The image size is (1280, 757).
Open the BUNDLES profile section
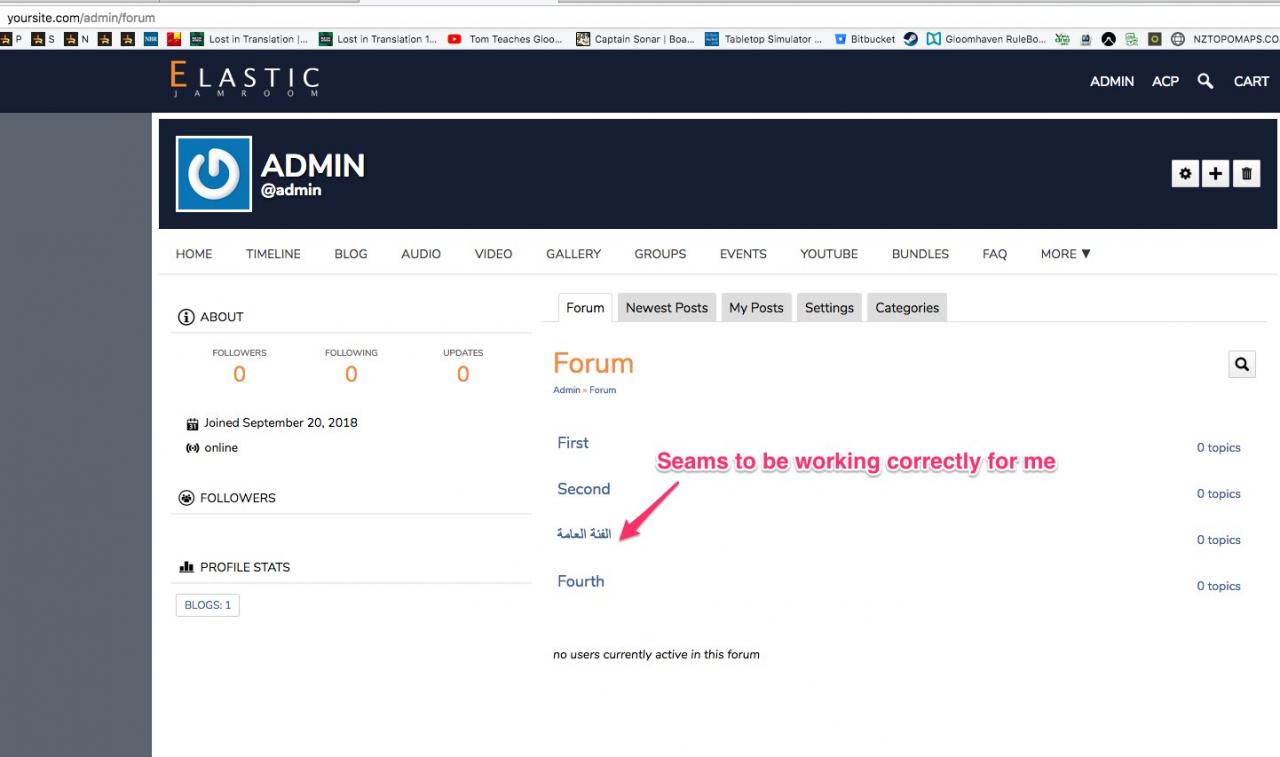pyautogui.click(x=920, y=254)
